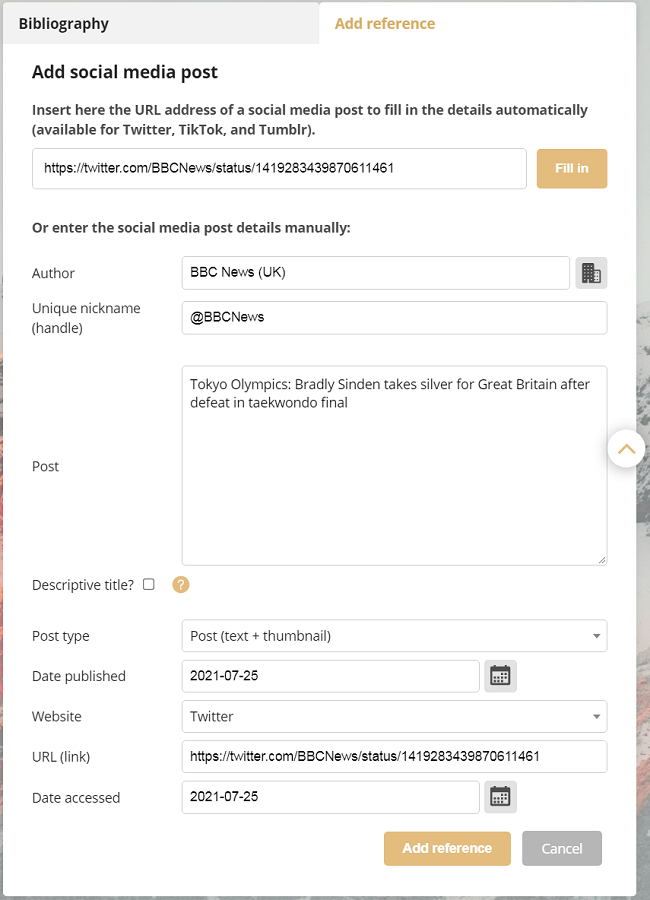The image size is (650, 900).
Task: Open the Post type dropdown
Action: [x=394, y=635]
